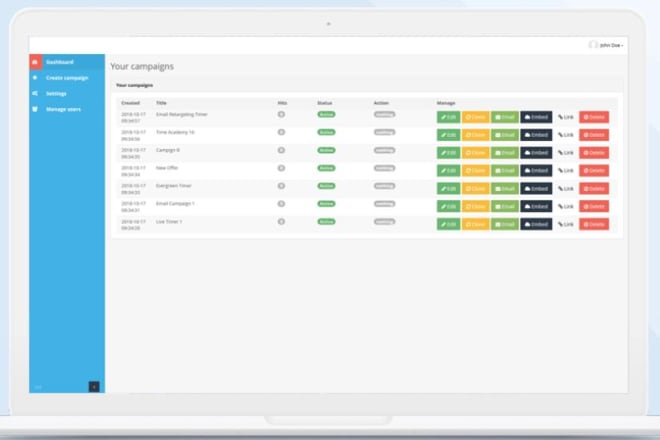Click Embed for Email Retargeting Timer

pyautogui.click(x=536, y=117)
